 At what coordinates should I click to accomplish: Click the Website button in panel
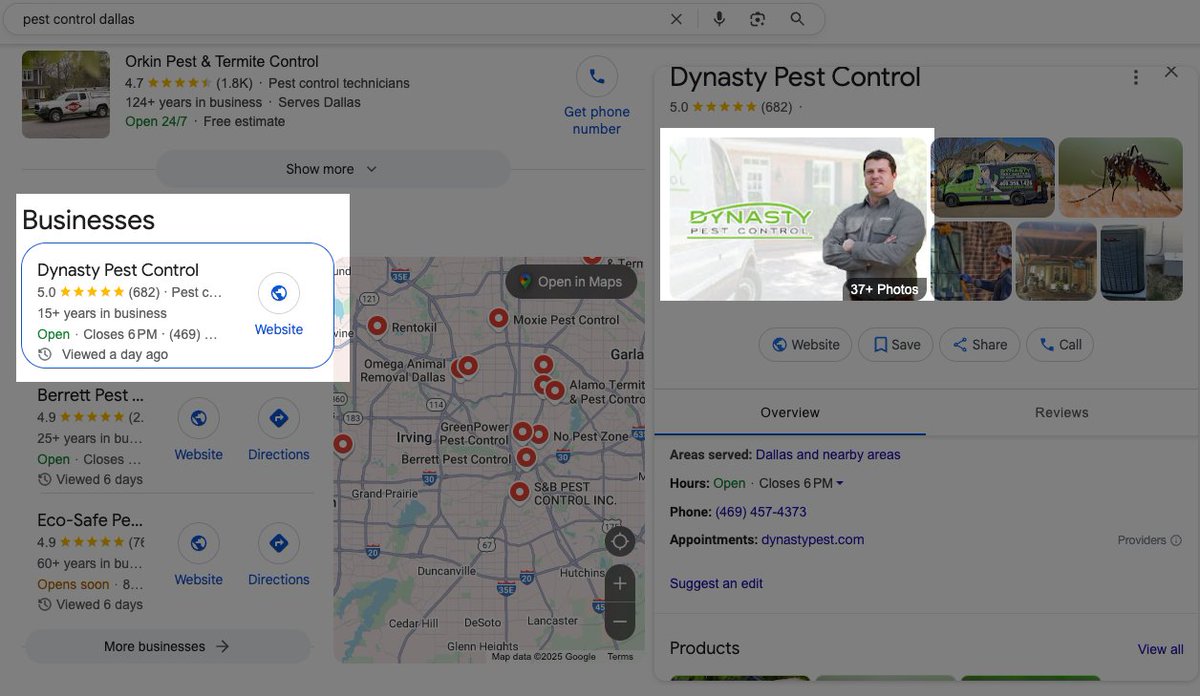(x=805, y=344)
